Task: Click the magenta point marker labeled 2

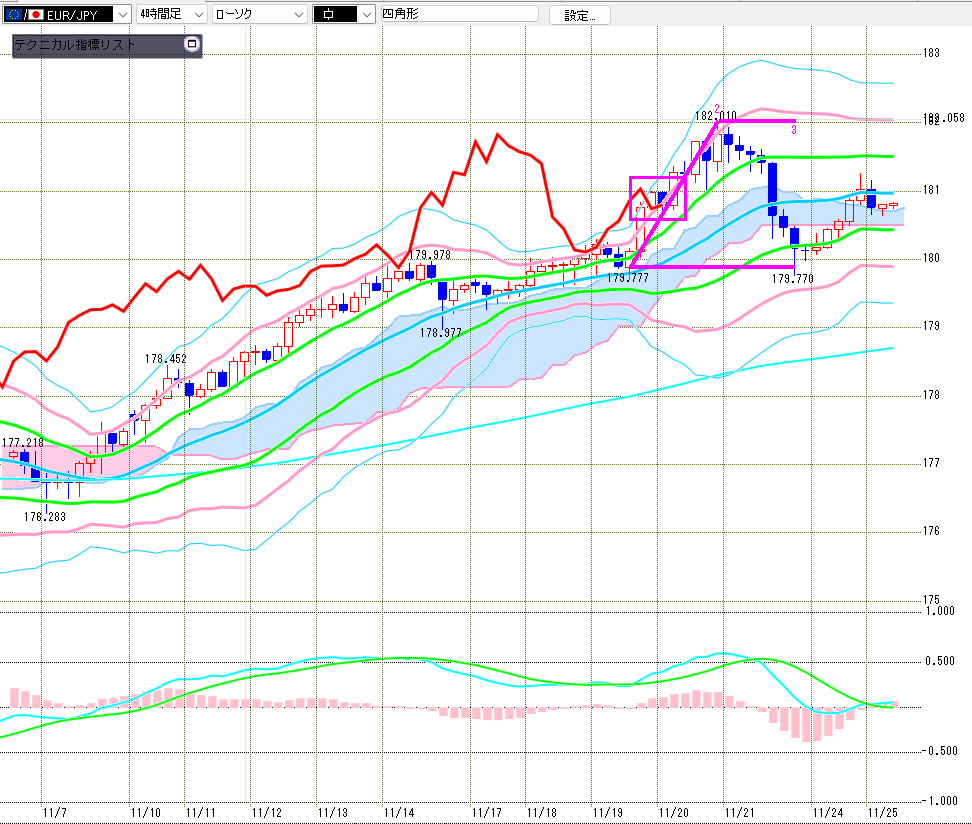Action: [717, 108]
